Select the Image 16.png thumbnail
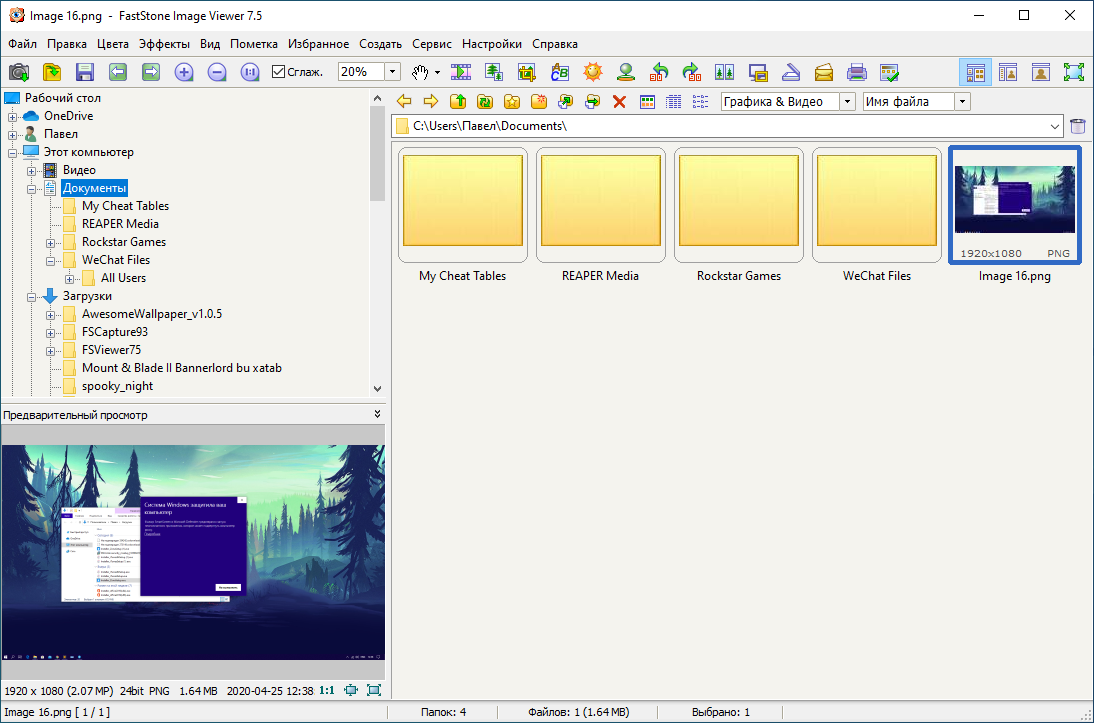 coord(1014,205)
